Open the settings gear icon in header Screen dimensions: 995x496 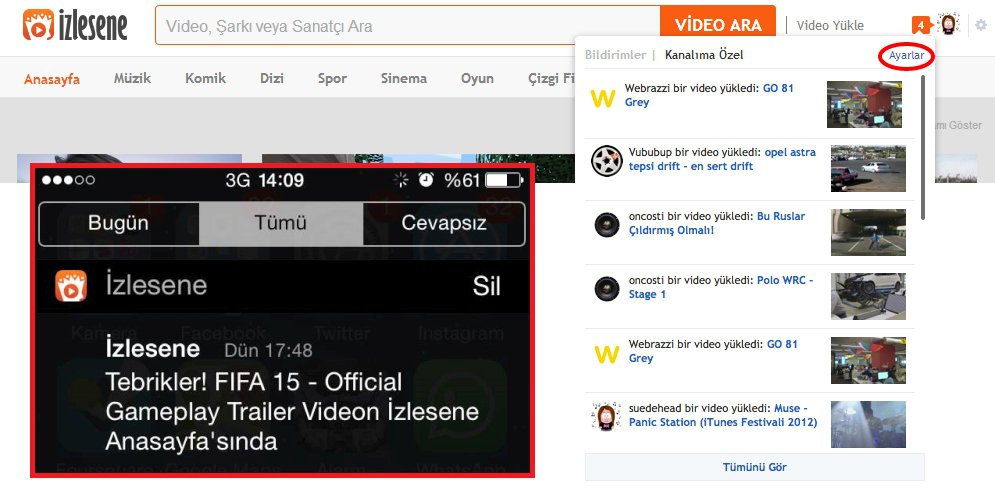(x=981, y=25)
